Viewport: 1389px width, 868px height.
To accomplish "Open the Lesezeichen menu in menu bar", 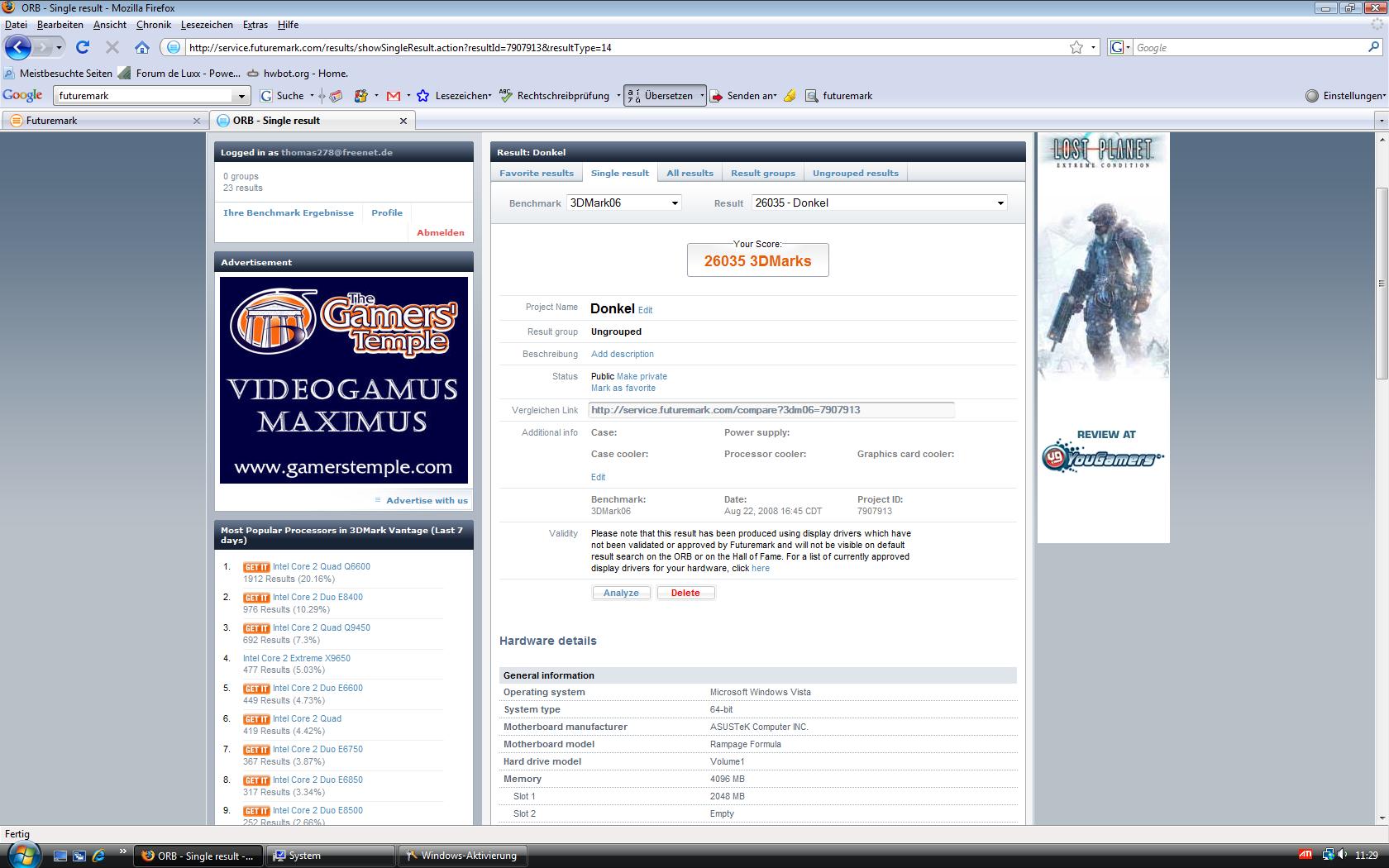I will tap(207, 25).
